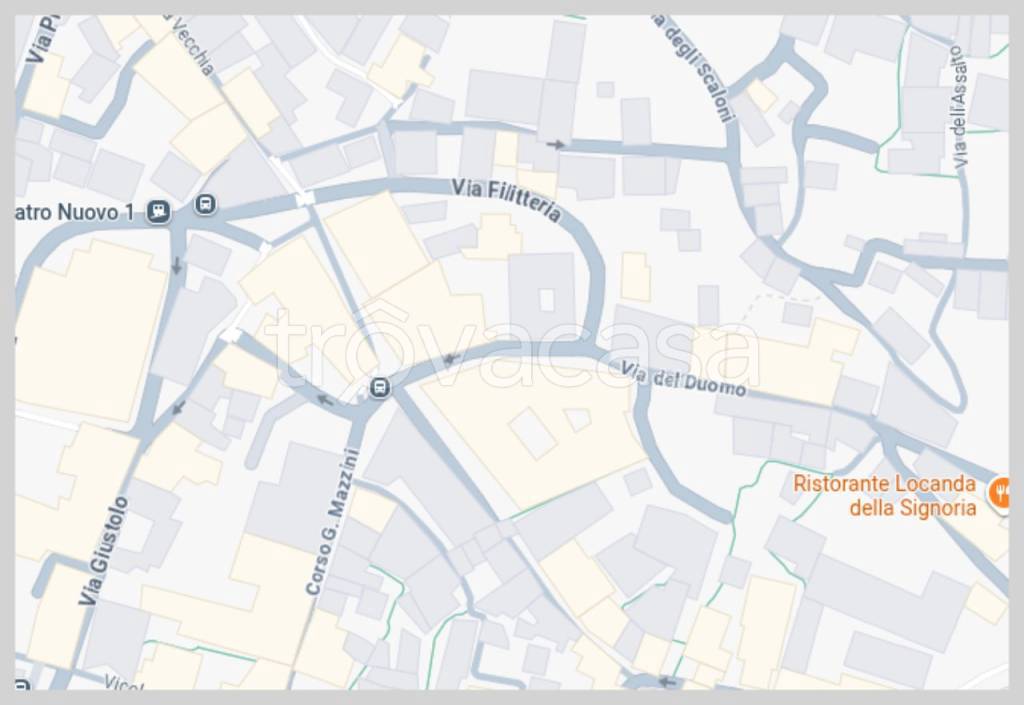This screenshot has height=705, width=1024.
Task: Select the Via dell'Assalto street label
Action: [959, 106]
